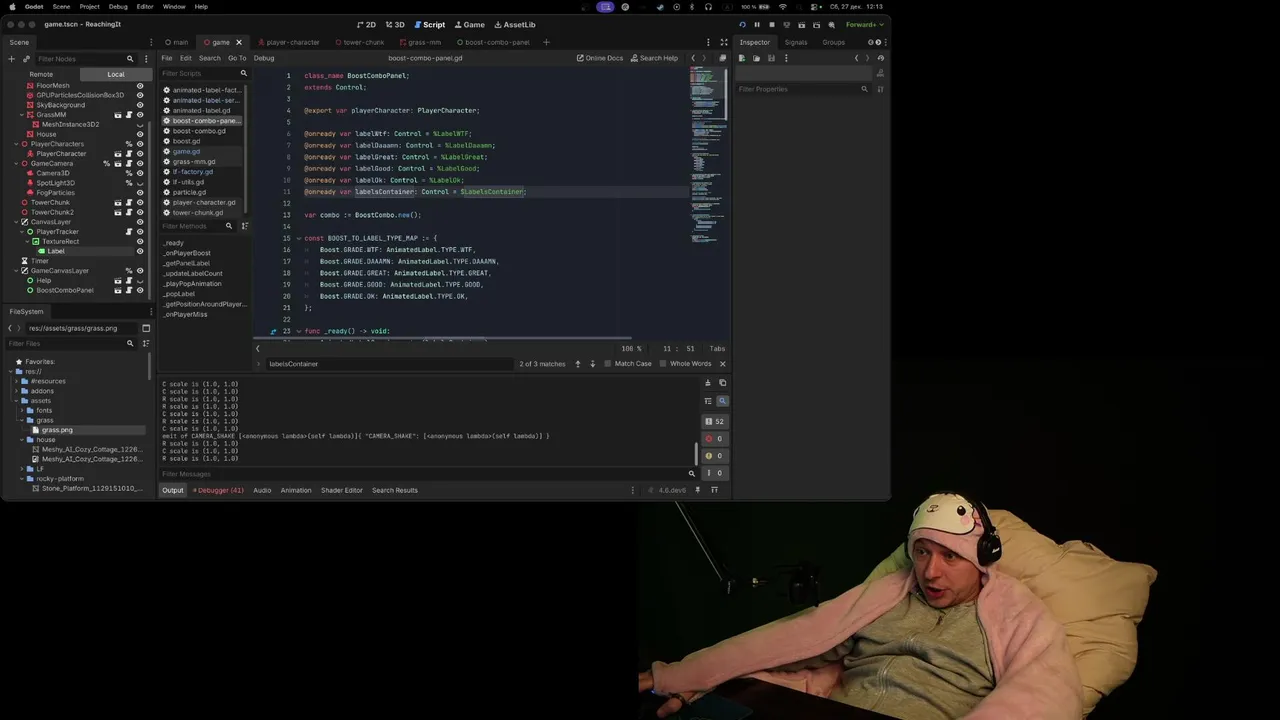Click the instance child scene link icon
Screen dimensions: 1280x720
coord(26,59)
